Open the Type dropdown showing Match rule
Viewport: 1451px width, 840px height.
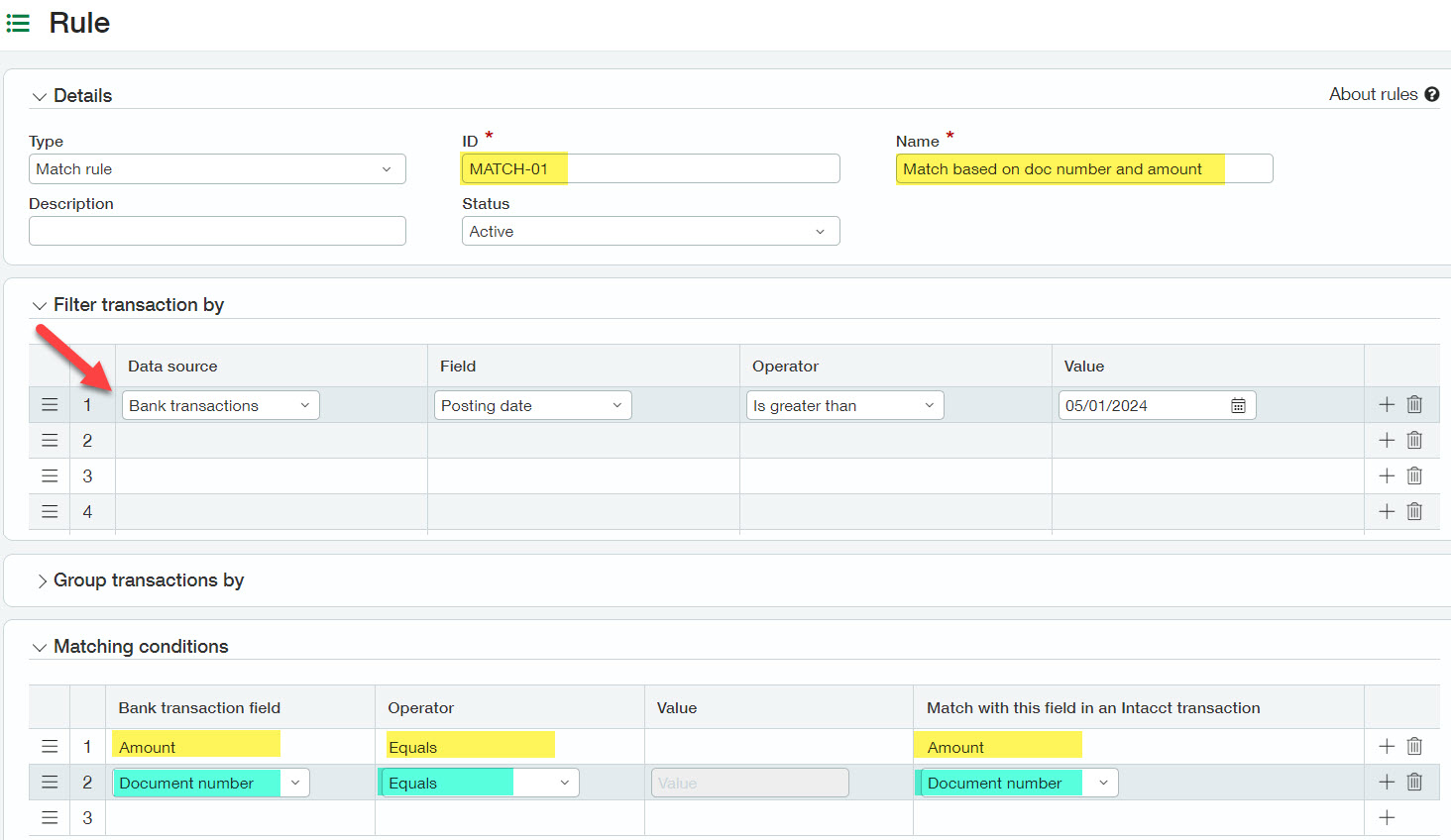point(217,169)
